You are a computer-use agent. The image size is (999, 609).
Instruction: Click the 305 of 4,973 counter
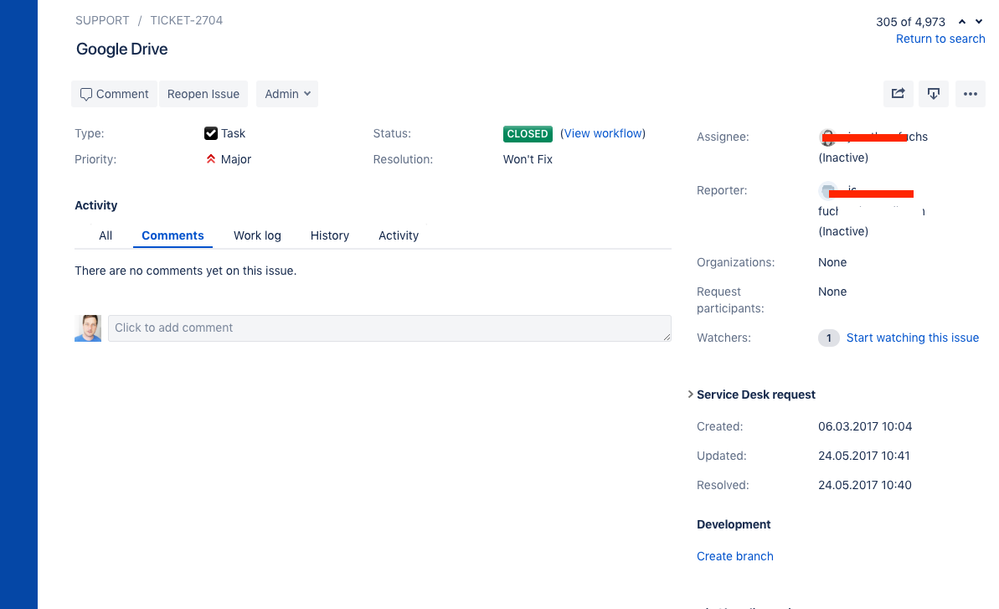(x=910, y=22)
